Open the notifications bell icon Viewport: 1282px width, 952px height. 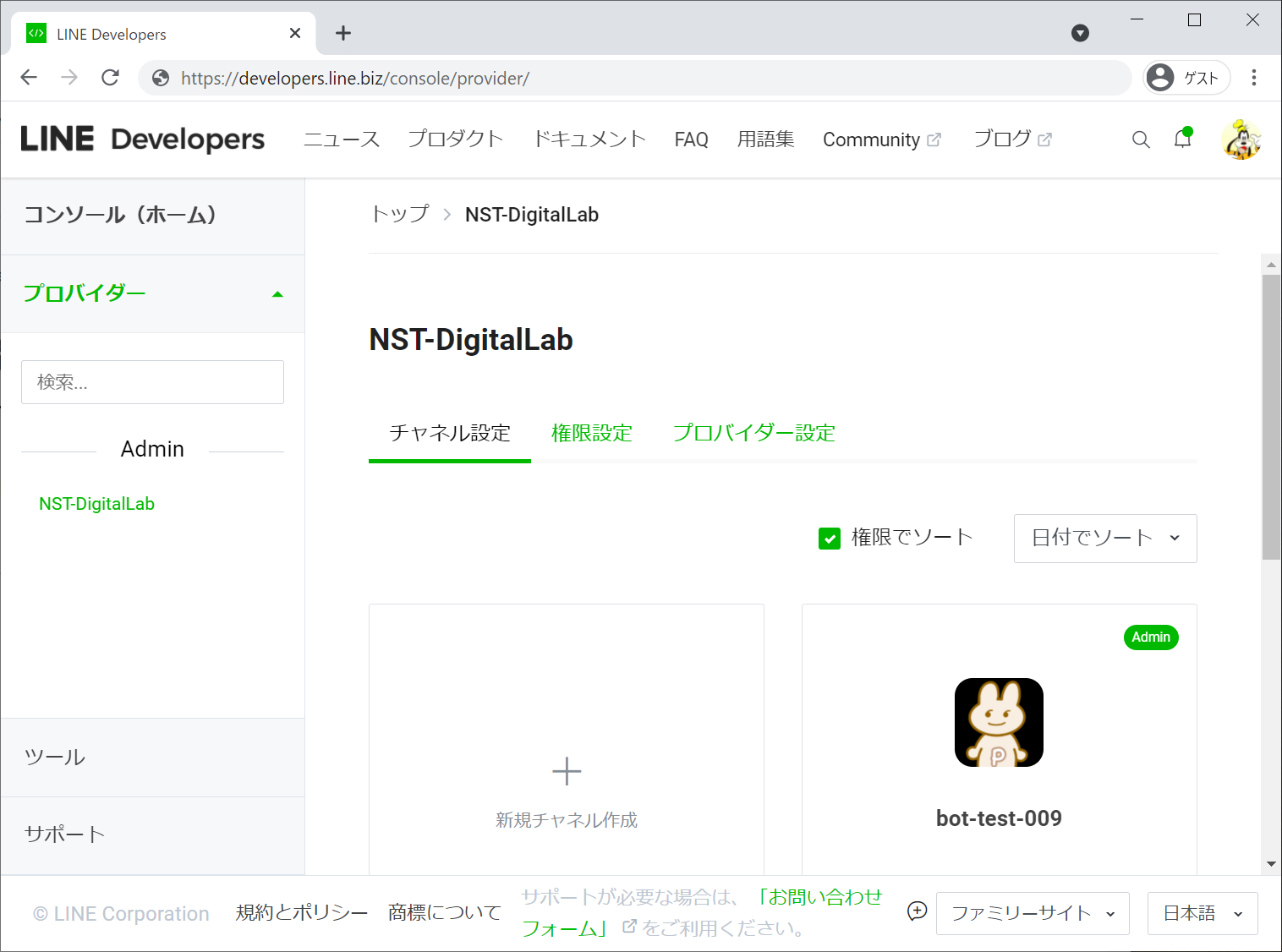click(1183, 139)
